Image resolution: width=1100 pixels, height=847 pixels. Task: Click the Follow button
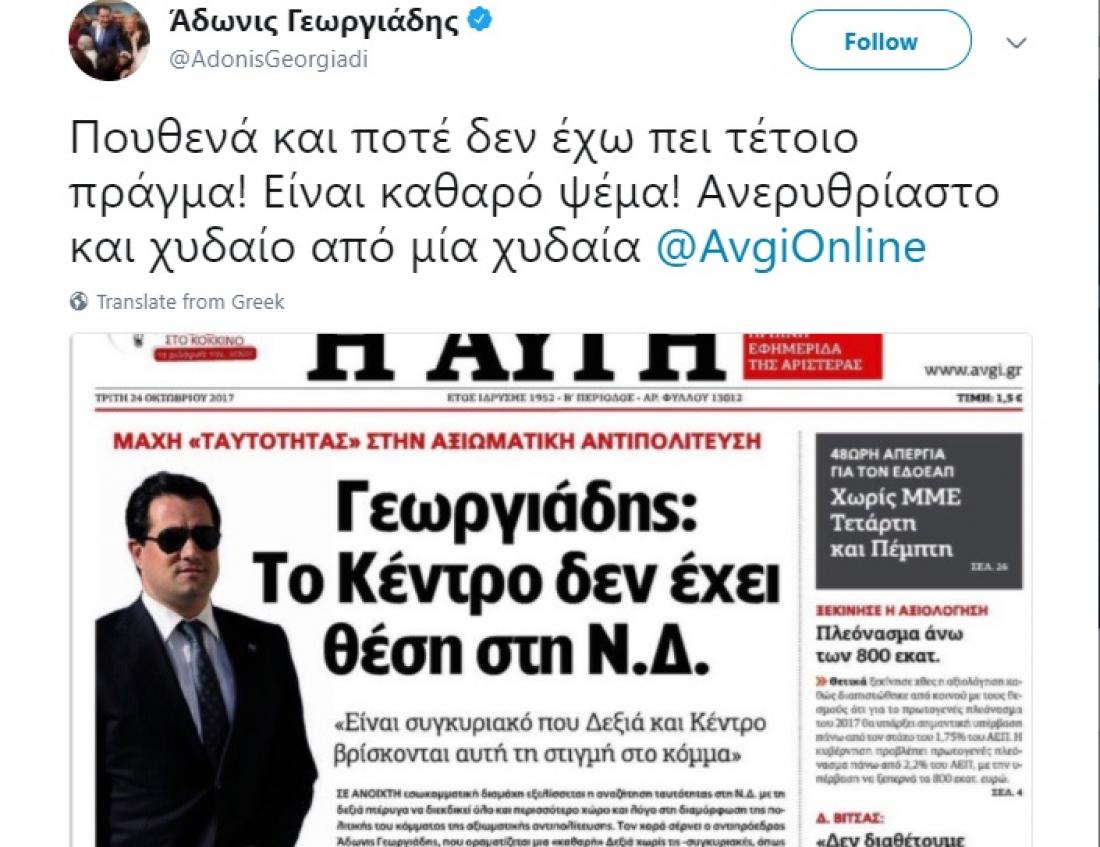click(881, 41)
